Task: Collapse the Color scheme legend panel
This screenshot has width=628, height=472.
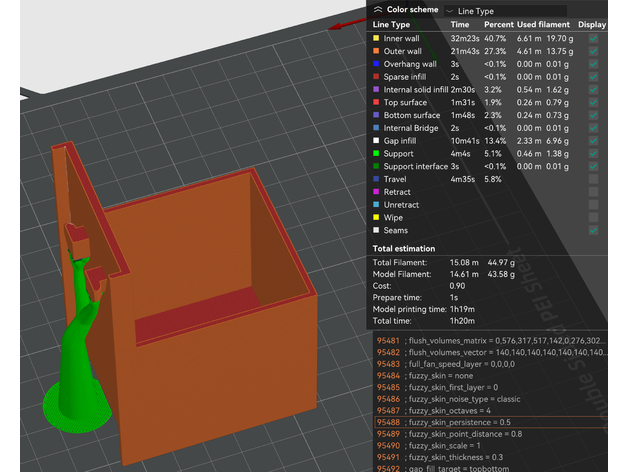Action: pyautogui.click(x=378, y=9)
